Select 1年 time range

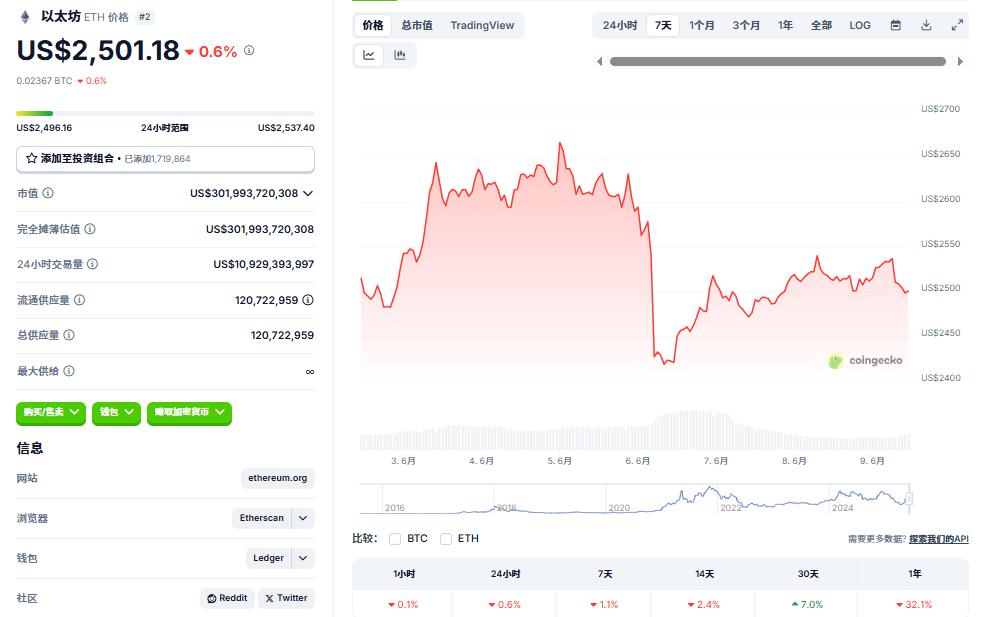point(786,25)
